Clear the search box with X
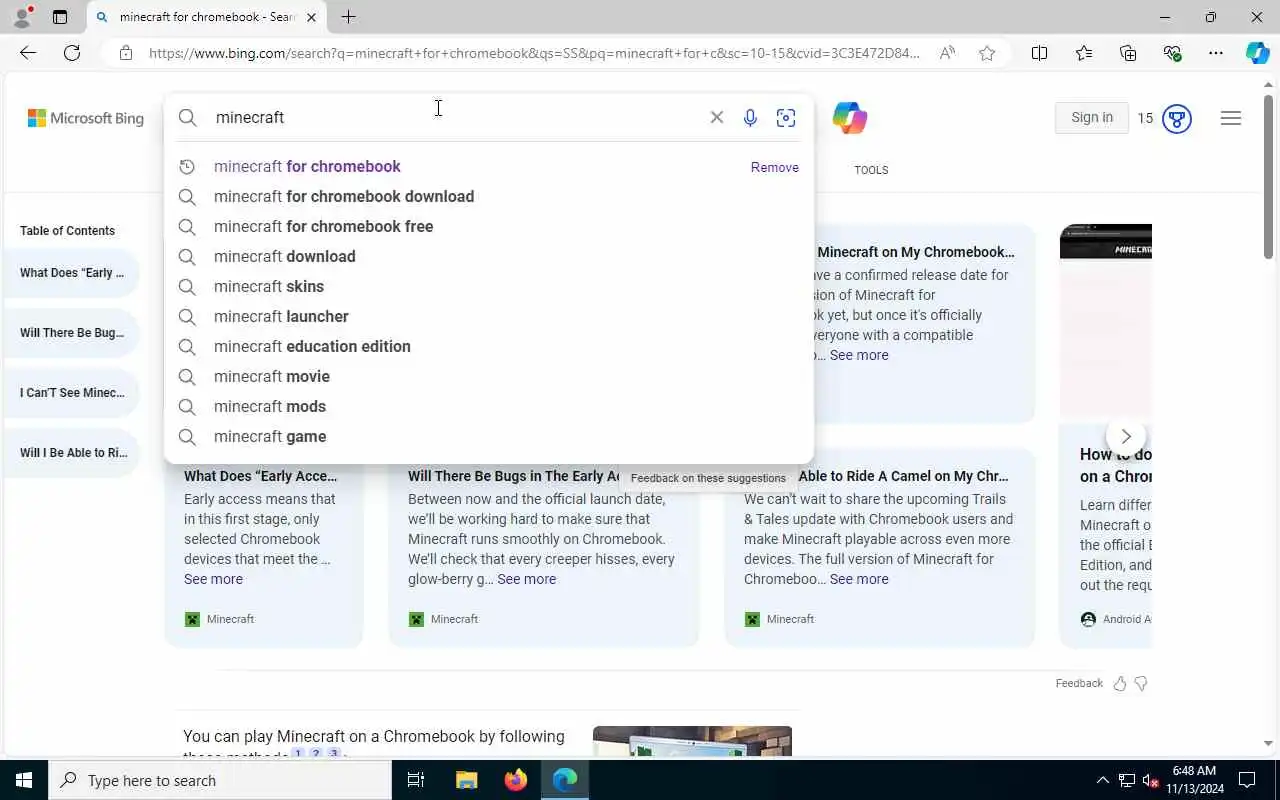The width and height of the screenshot is (1280, 800). (717, 117)
